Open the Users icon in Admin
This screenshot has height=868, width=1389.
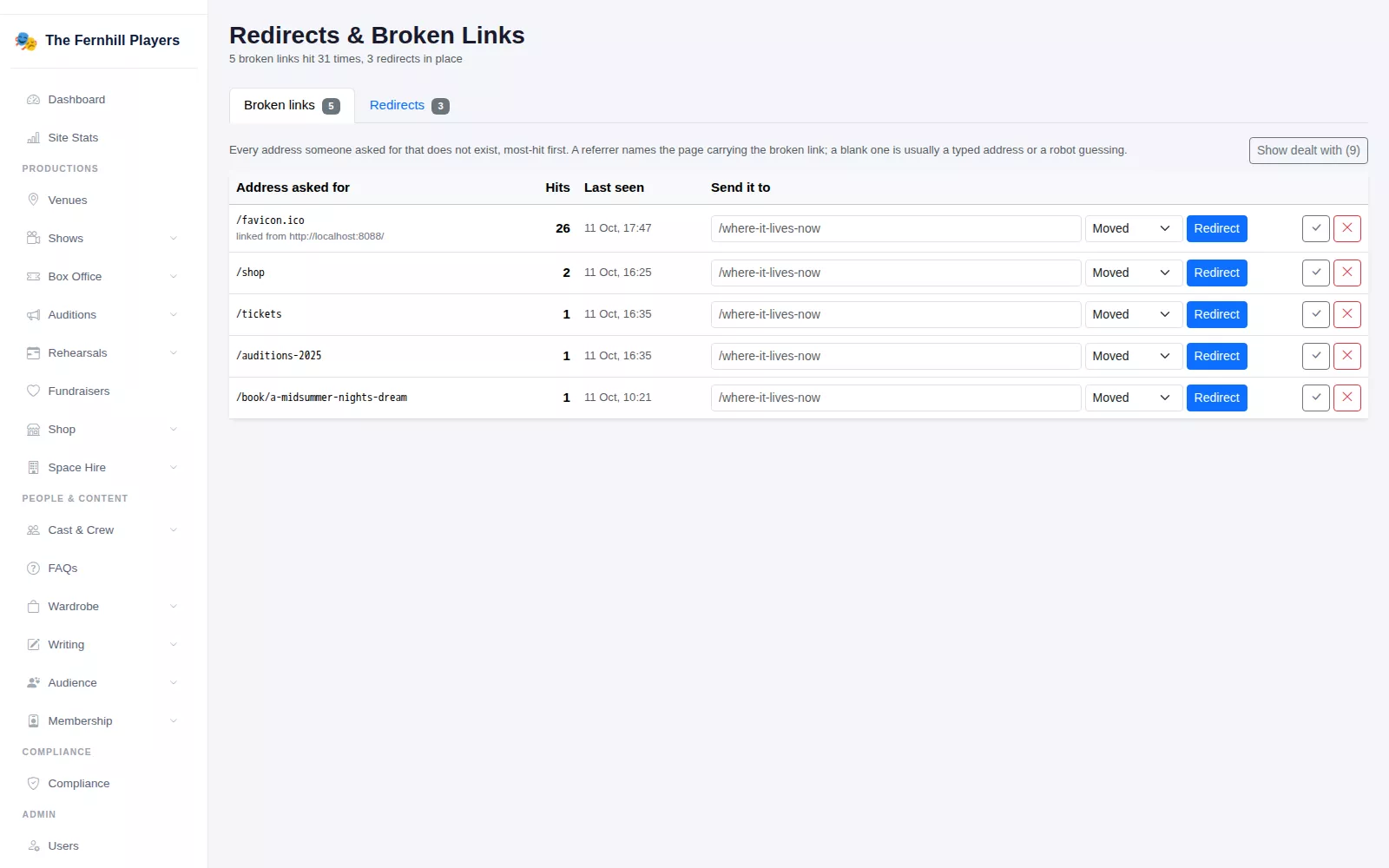(33, 845)
